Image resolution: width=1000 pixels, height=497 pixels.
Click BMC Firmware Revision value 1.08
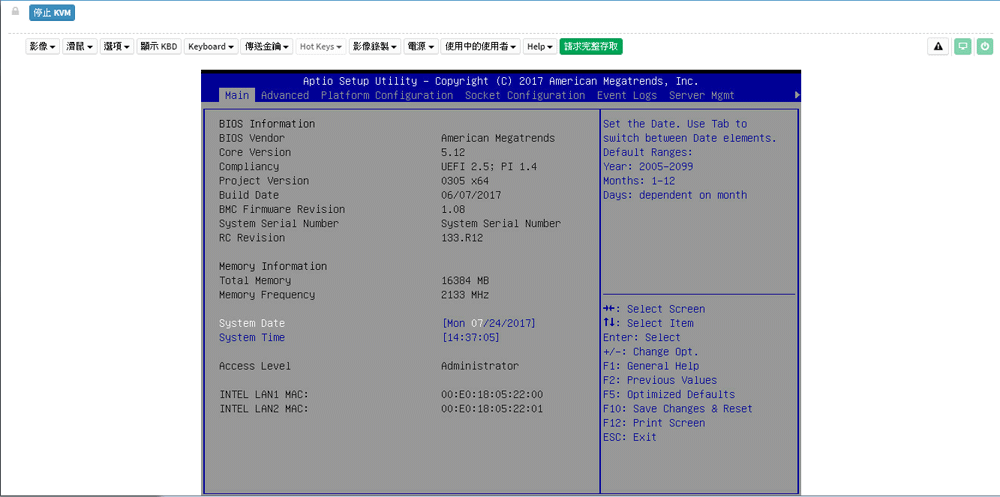(453, 209)
